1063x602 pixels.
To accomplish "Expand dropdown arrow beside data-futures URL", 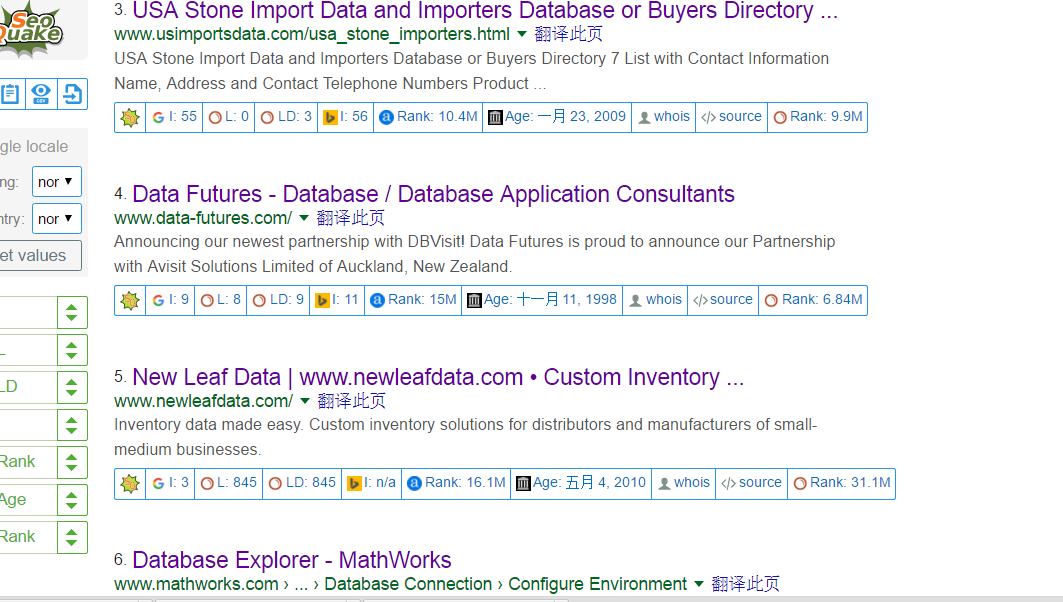I will (304, 218).
